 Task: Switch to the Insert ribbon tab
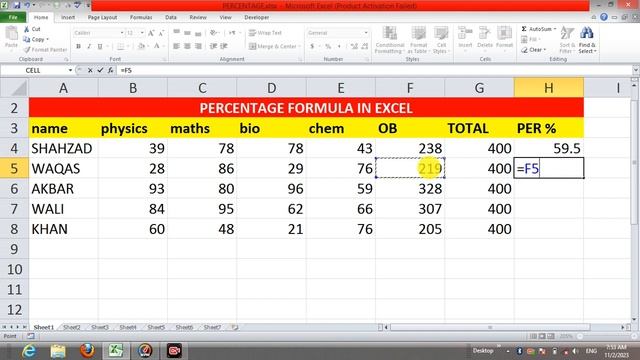[68, 17]
